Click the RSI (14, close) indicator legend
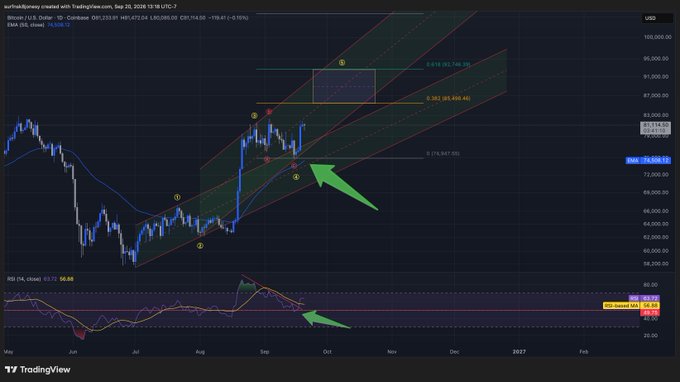680x382 pixels. coord(24,279)
